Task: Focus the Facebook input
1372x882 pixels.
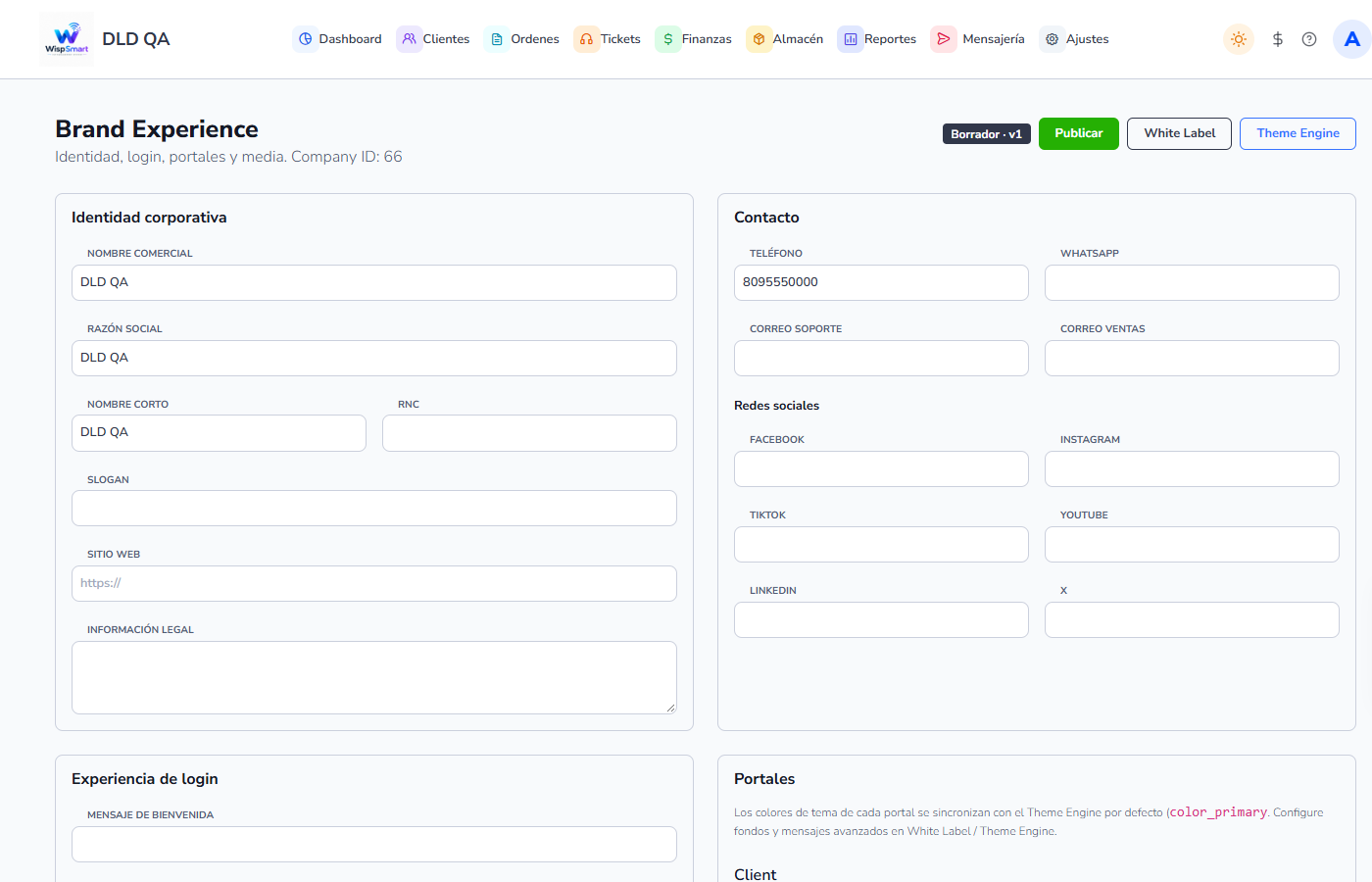Action: 881,468
